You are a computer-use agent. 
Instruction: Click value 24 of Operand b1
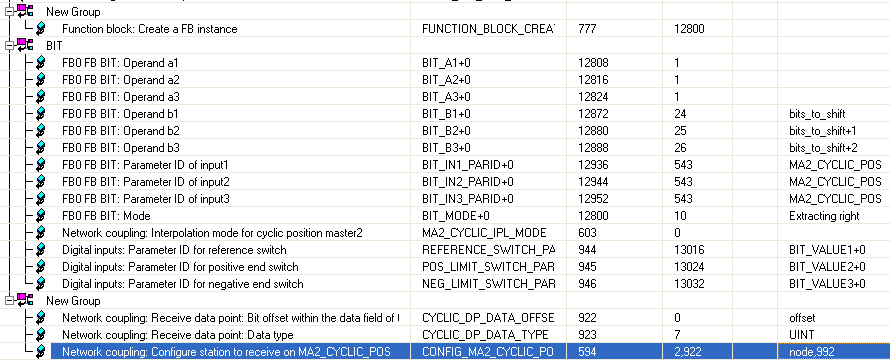[x=680, y=114]
